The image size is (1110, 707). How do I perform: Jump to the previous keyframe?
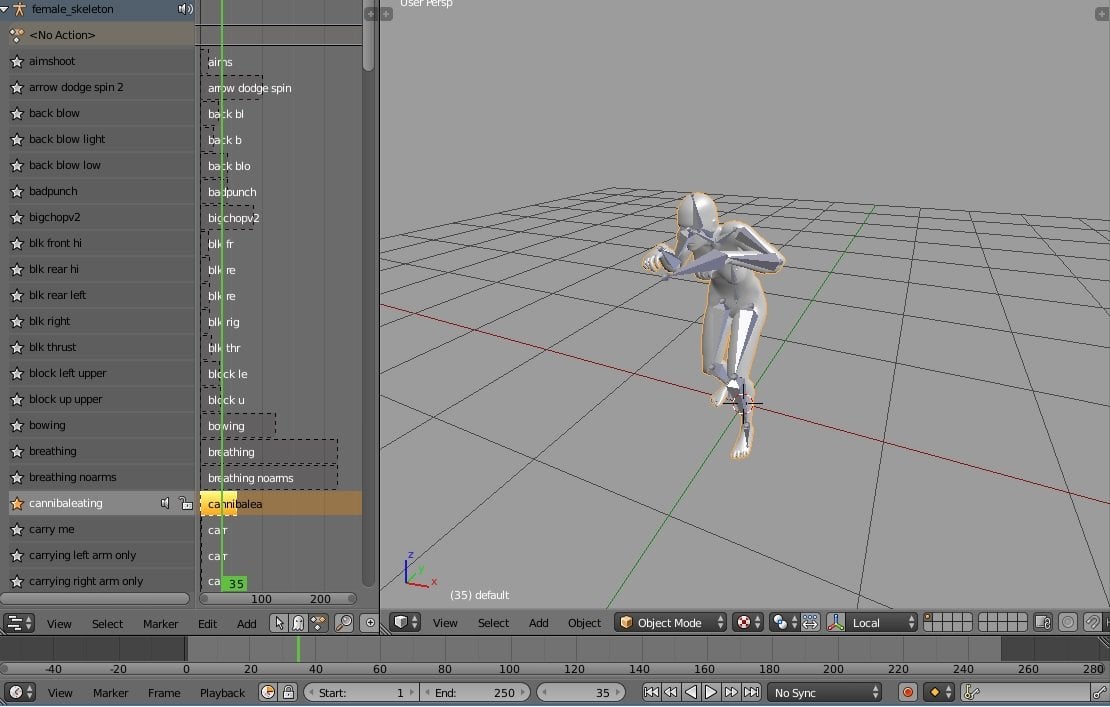[x=671, y=692]
